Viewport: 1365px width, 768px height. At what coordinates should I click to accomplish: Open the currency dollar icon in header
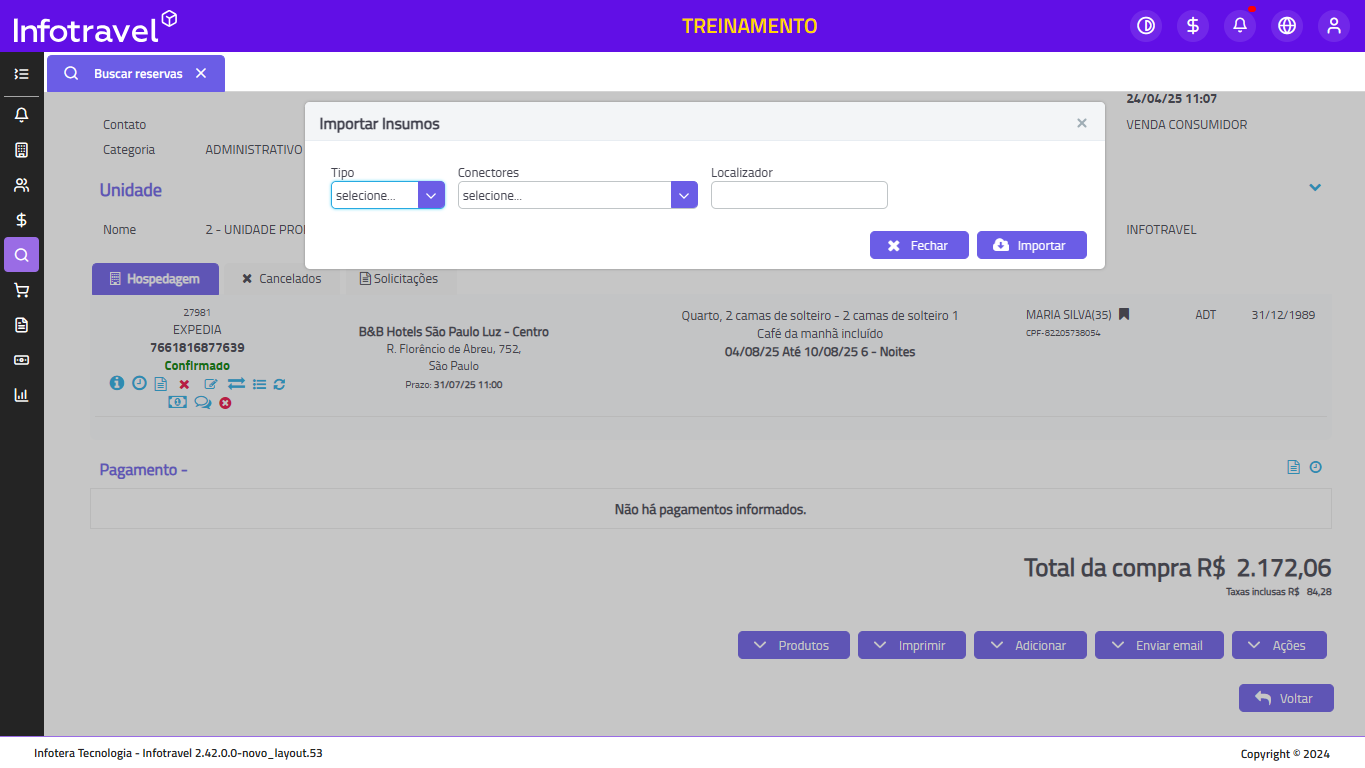point(1193,26)
